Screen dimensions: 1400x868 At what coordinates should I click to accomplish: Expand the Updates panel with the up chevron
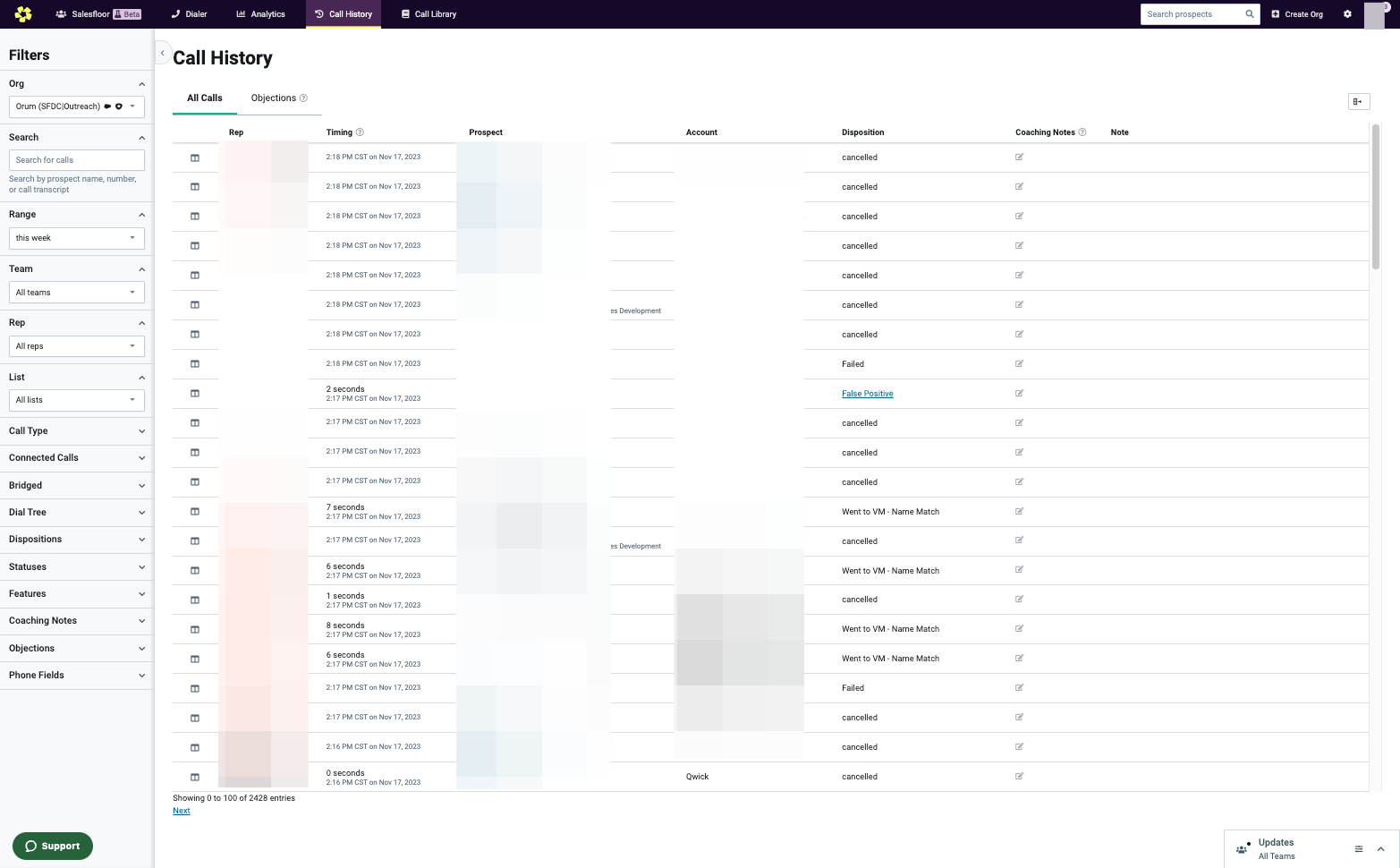click(1380, 849)
